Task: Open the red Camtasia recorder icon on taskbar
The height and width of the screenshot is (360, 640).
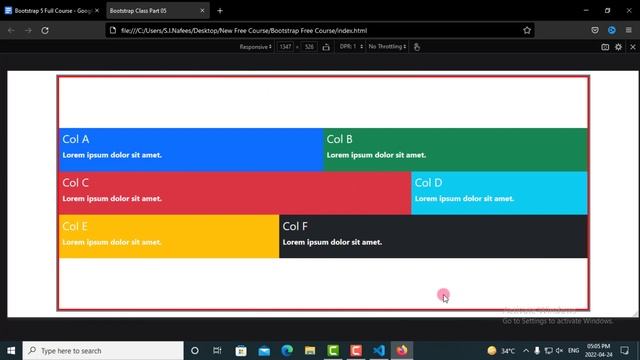Action: [356, 351]
